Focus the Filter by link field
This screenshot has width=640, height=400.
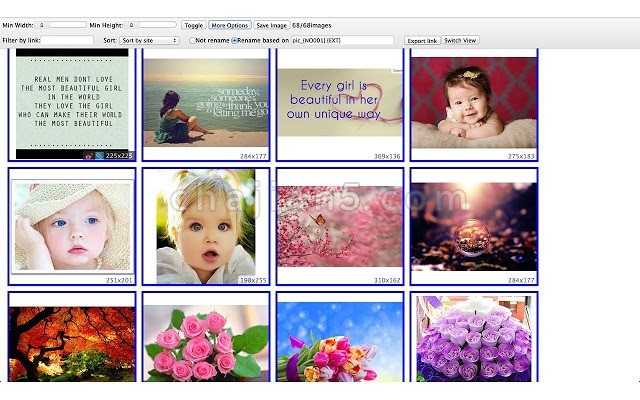[67, 40]
